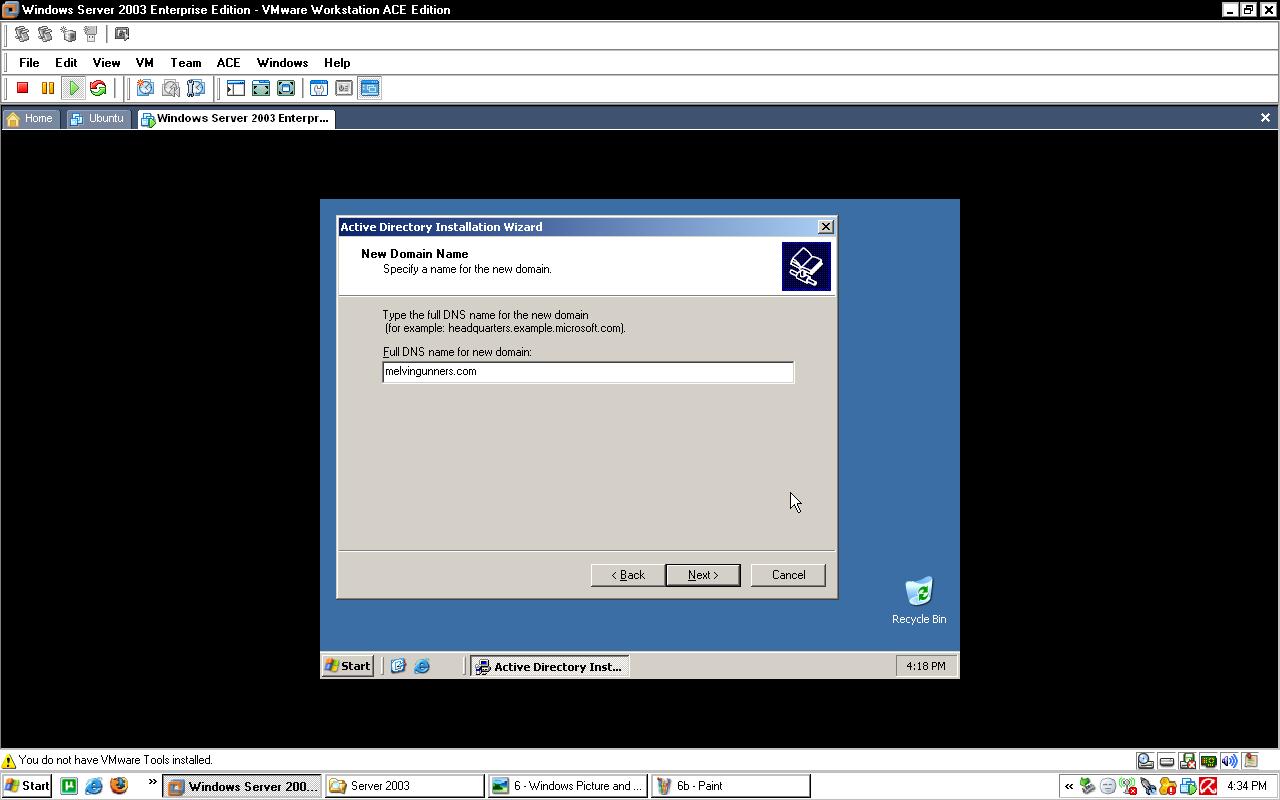Open the 6b - Paint taskbar item
The width and height of the screenshot is (1280, 800).
click(x=730, y=785)
